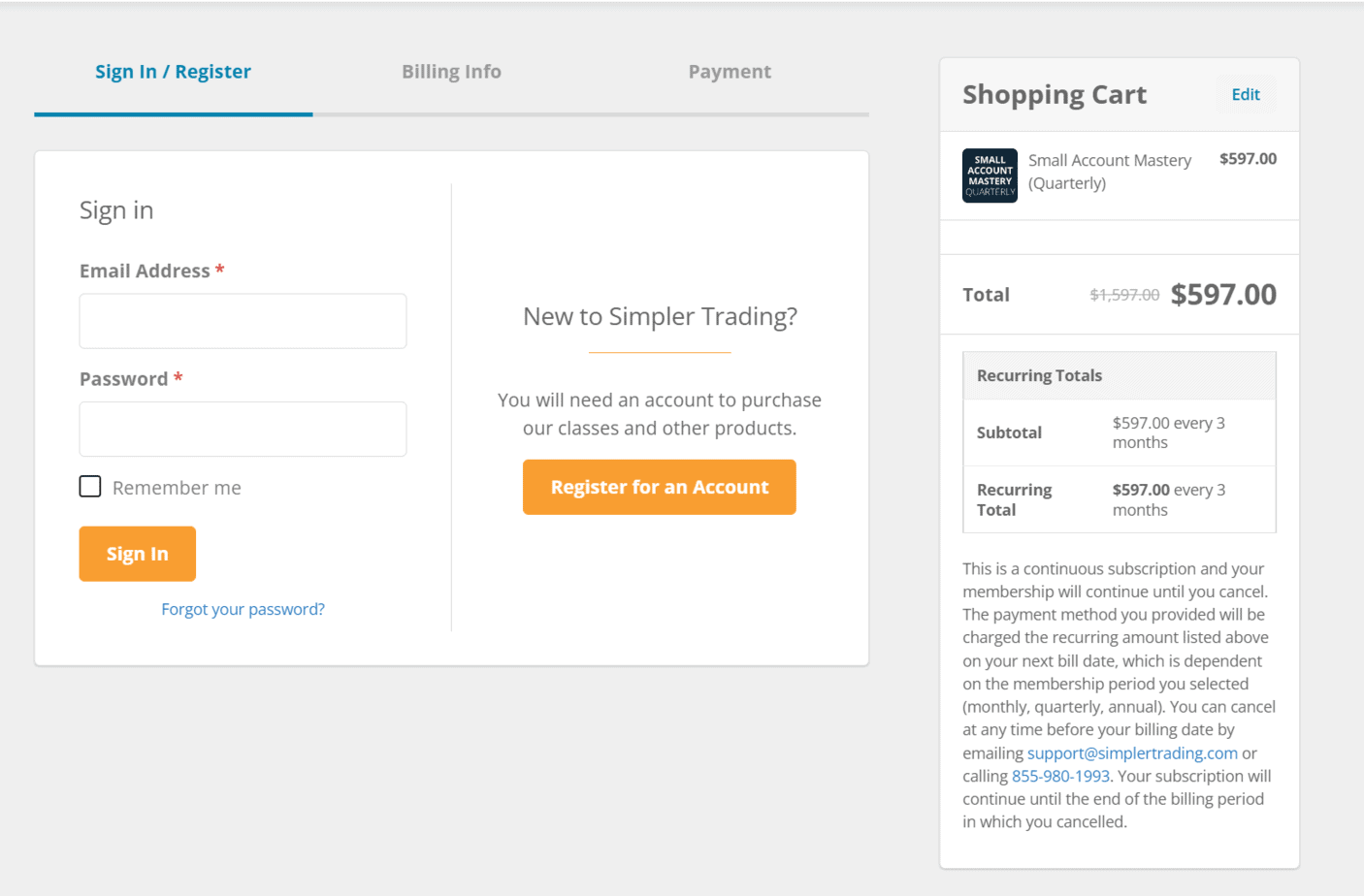1364x896 pixels.
Task: Tick the Remember me checkbox
Action: click(x=90, y=487)
